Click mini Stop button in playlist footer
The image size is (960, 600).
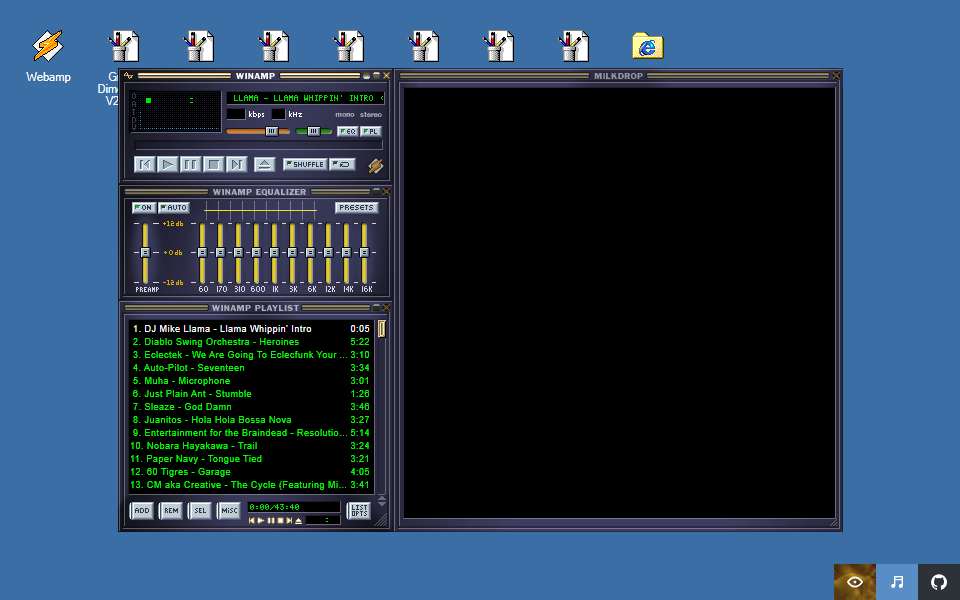(x=280, y=520)
